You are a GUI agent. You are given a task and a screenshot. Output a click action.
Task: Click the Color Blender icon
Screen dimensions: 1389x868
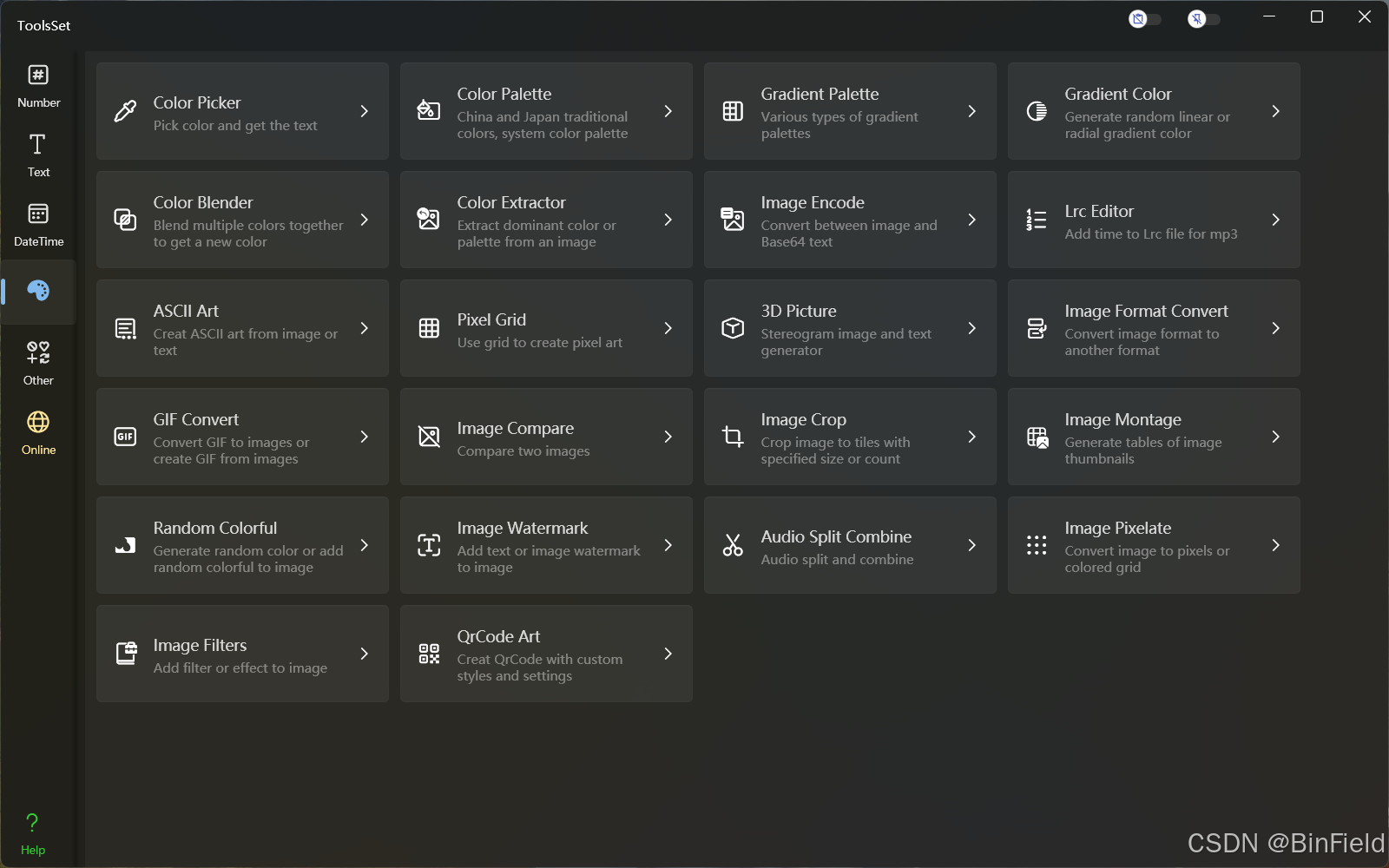click(x=125, y=220)
